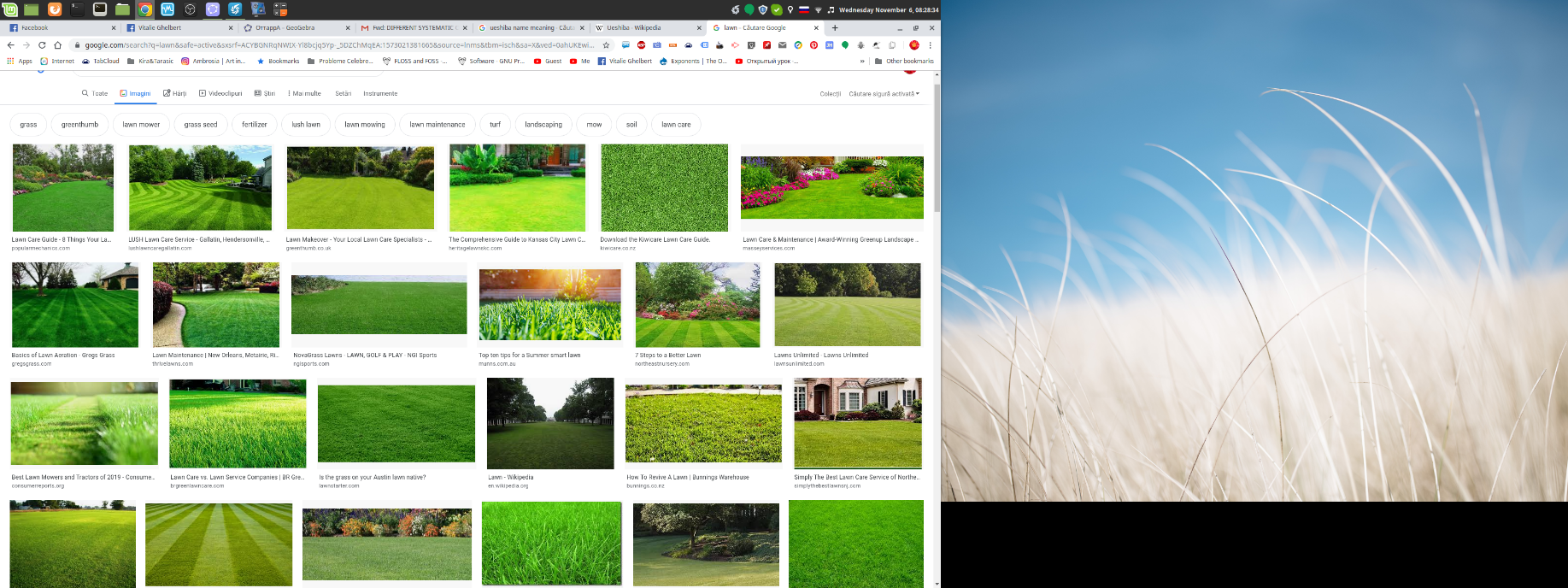Expand hidden bookmarks with the chevron

coord(862,61)
